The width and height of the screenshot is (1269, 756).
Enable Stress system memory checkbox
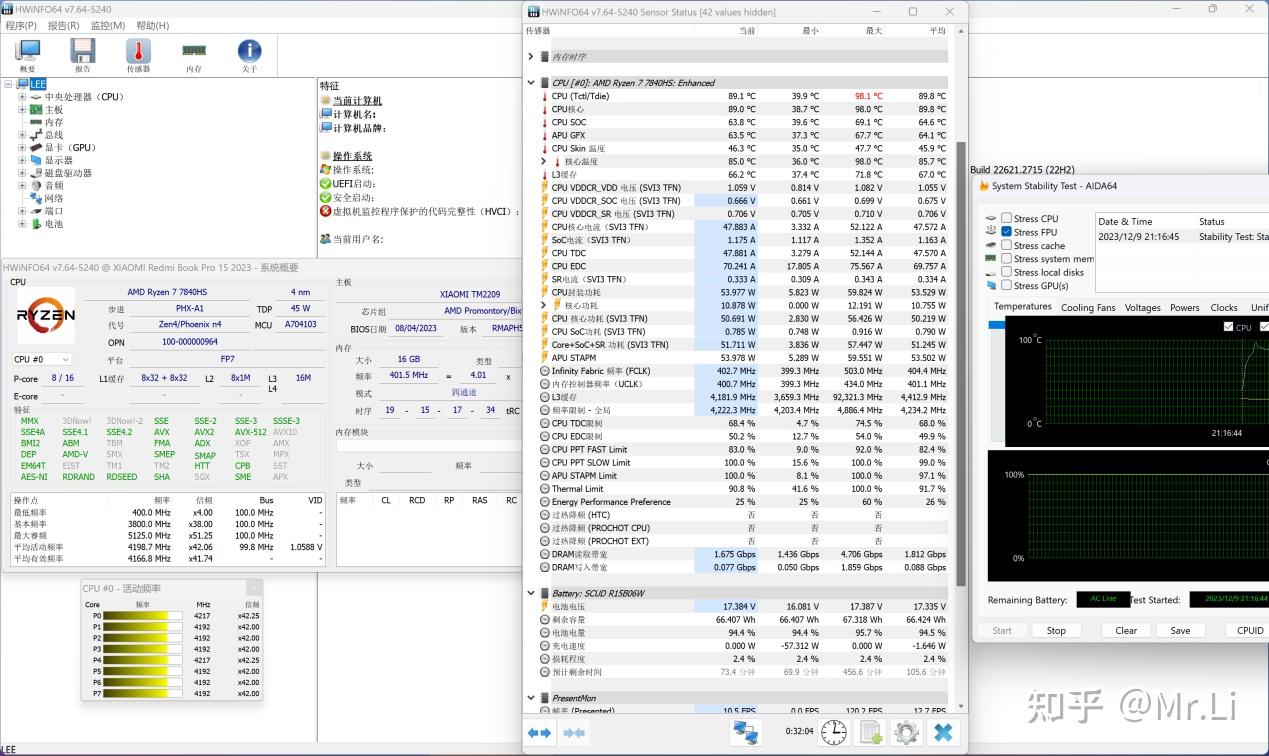coord(1007,259)
